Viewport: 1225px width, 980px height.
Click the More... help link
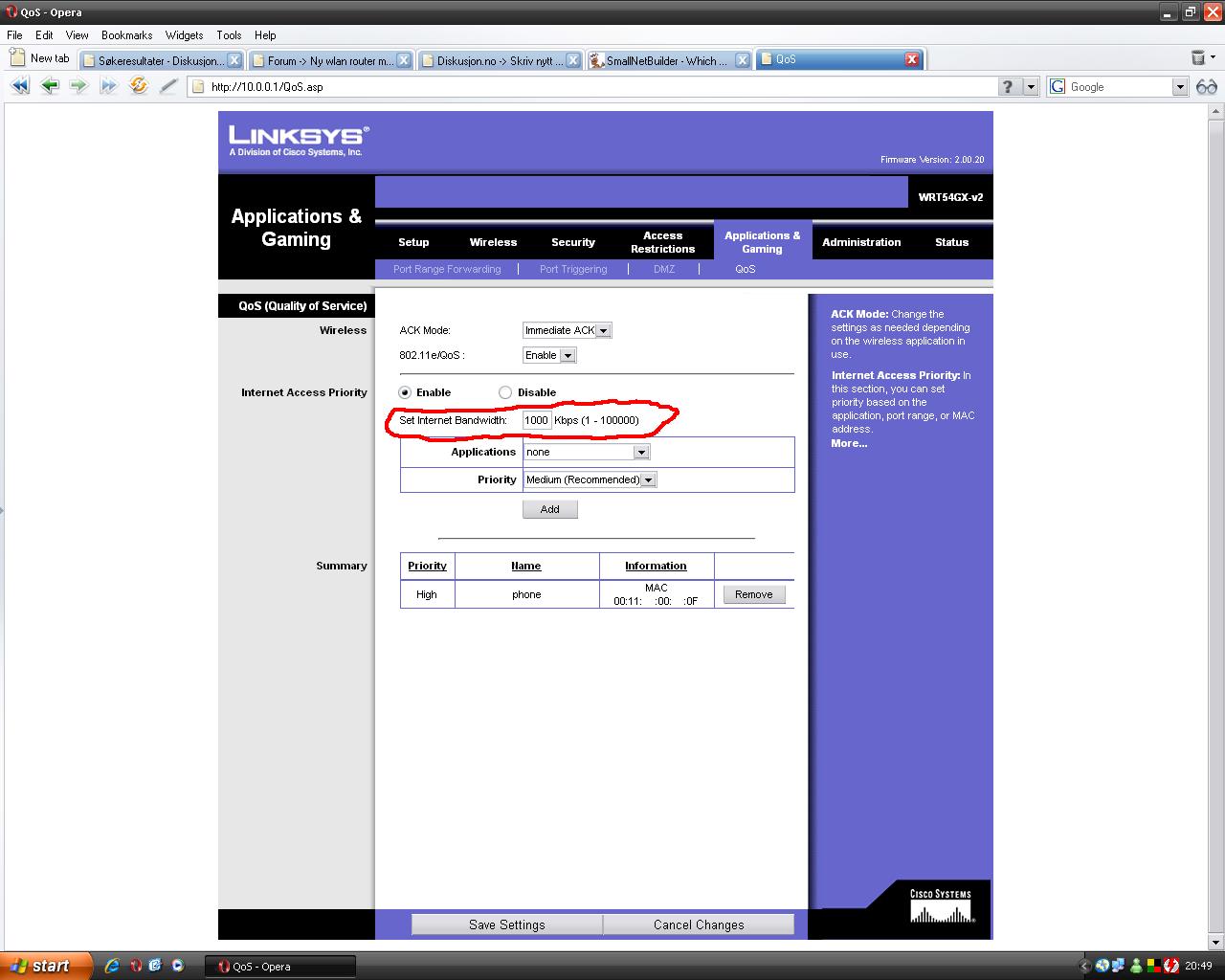click(849, 443)
